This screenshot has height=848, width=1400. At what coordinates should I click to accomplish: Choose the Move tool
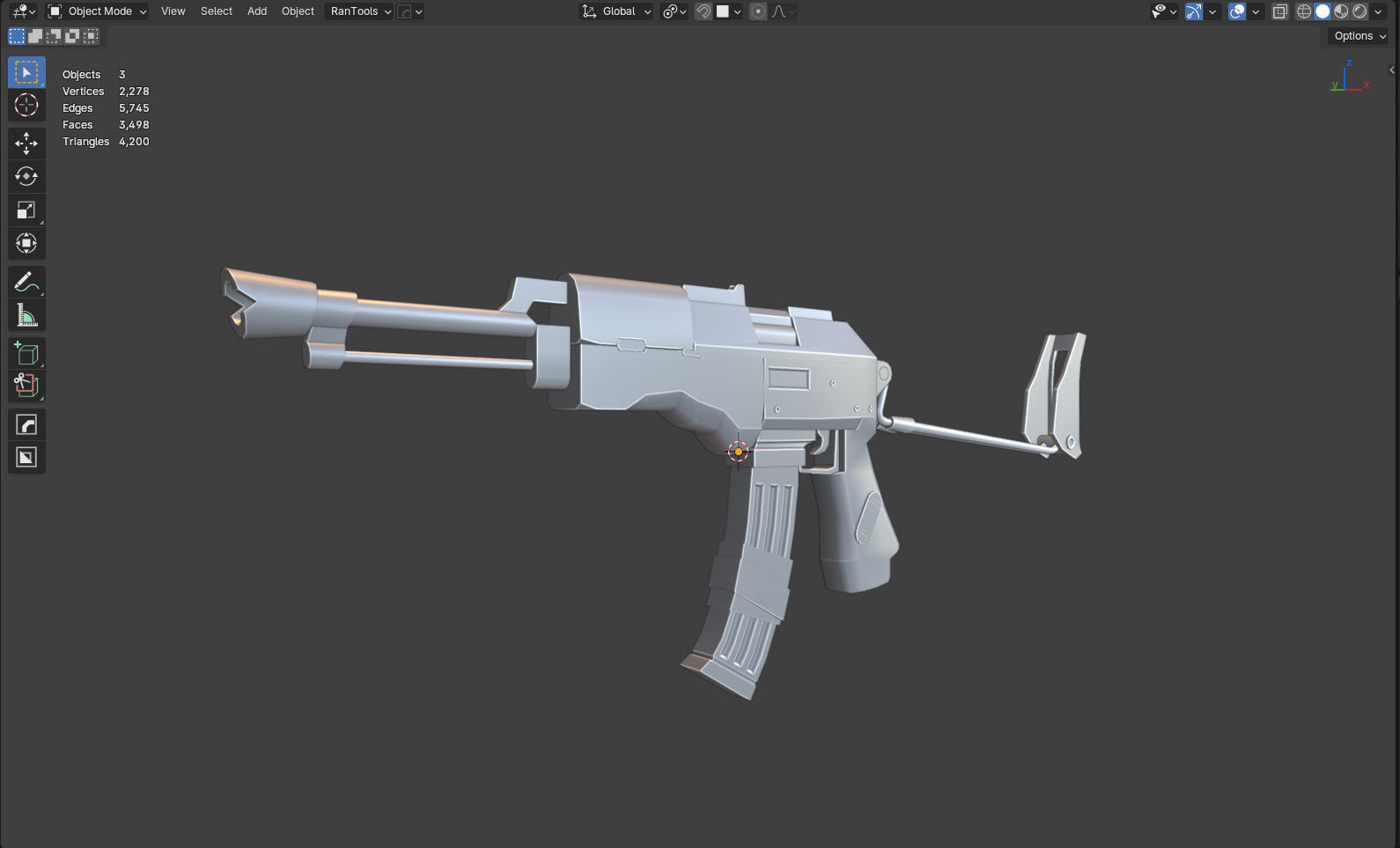(x=26, y=143)
